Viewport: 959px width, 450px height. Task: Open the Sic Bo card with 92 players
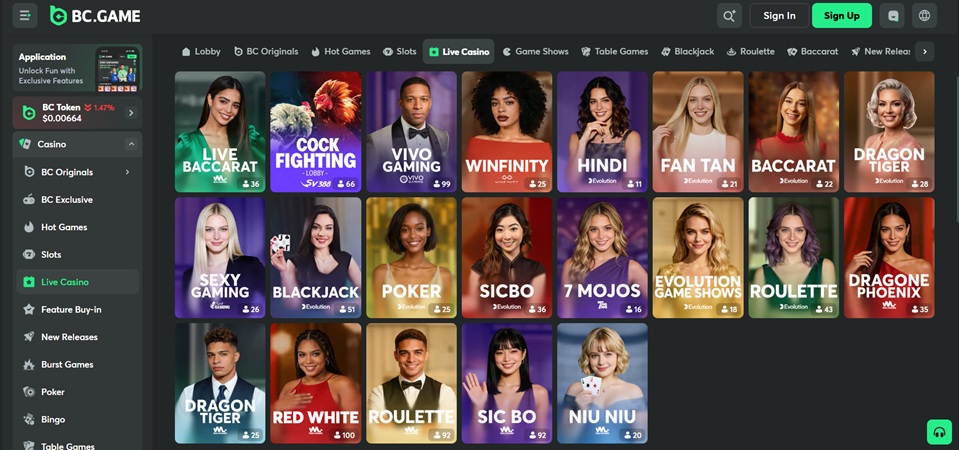pyautogui.click(x=507, y=383)
